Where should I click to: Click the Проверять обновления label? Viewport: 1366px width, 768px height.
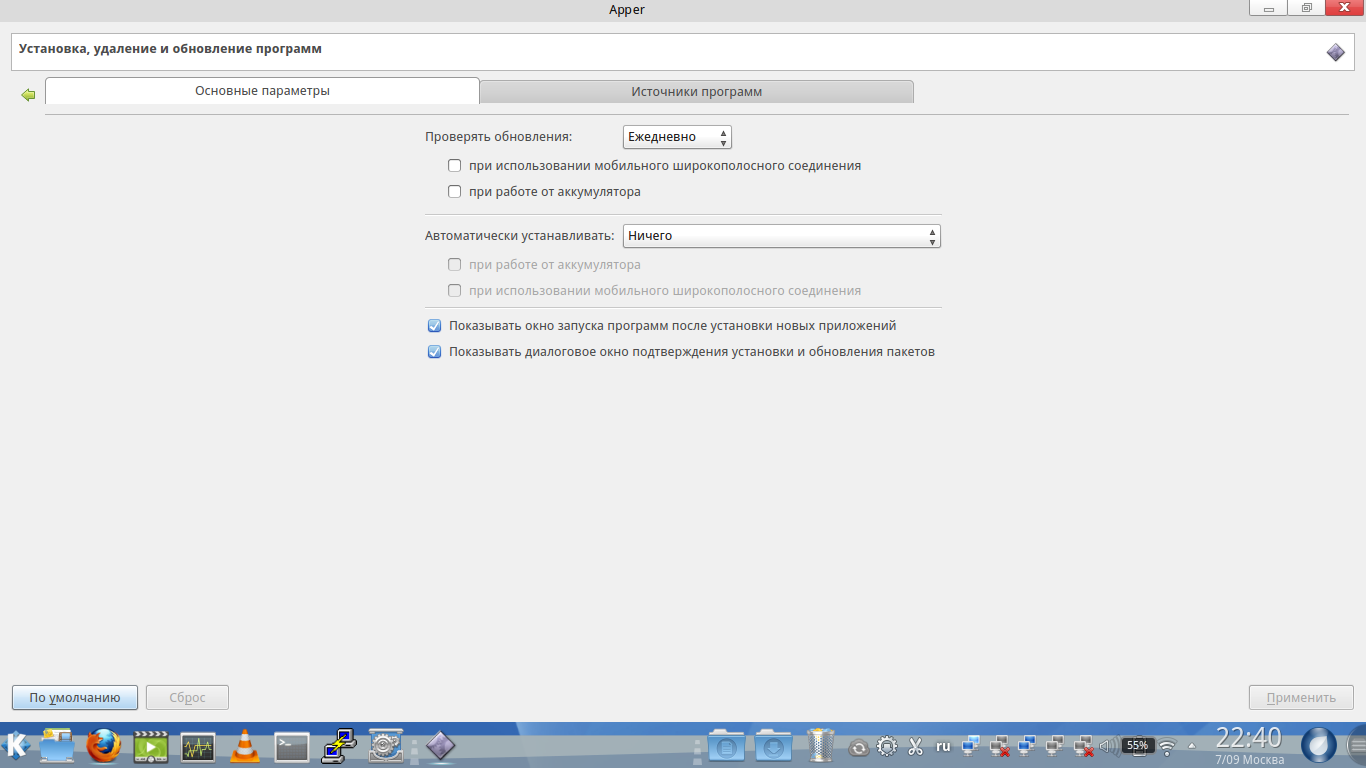[x=499, y=137]
